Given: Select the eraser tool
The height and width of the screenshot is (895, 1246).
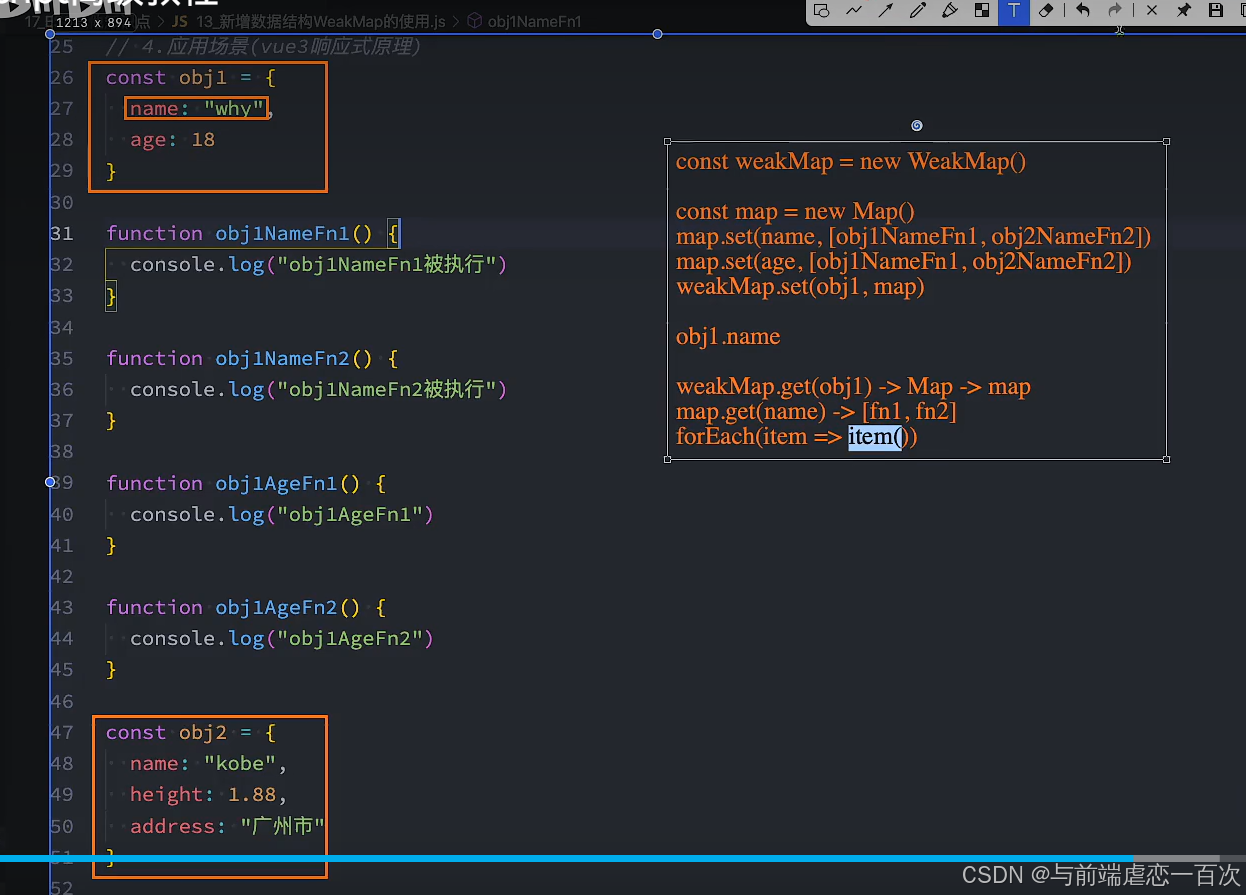Looking at the screenshot, I should pyautogui.click(x=1046, y=11).
